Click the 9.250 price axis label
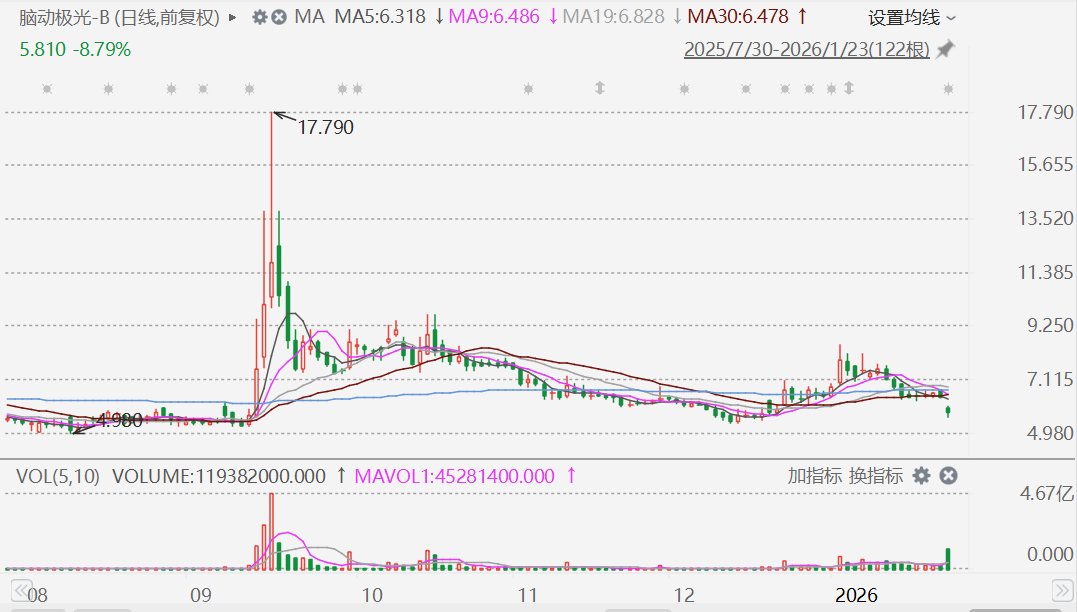This screenshot has width=1077, height=612. [x=1050, y=326]
